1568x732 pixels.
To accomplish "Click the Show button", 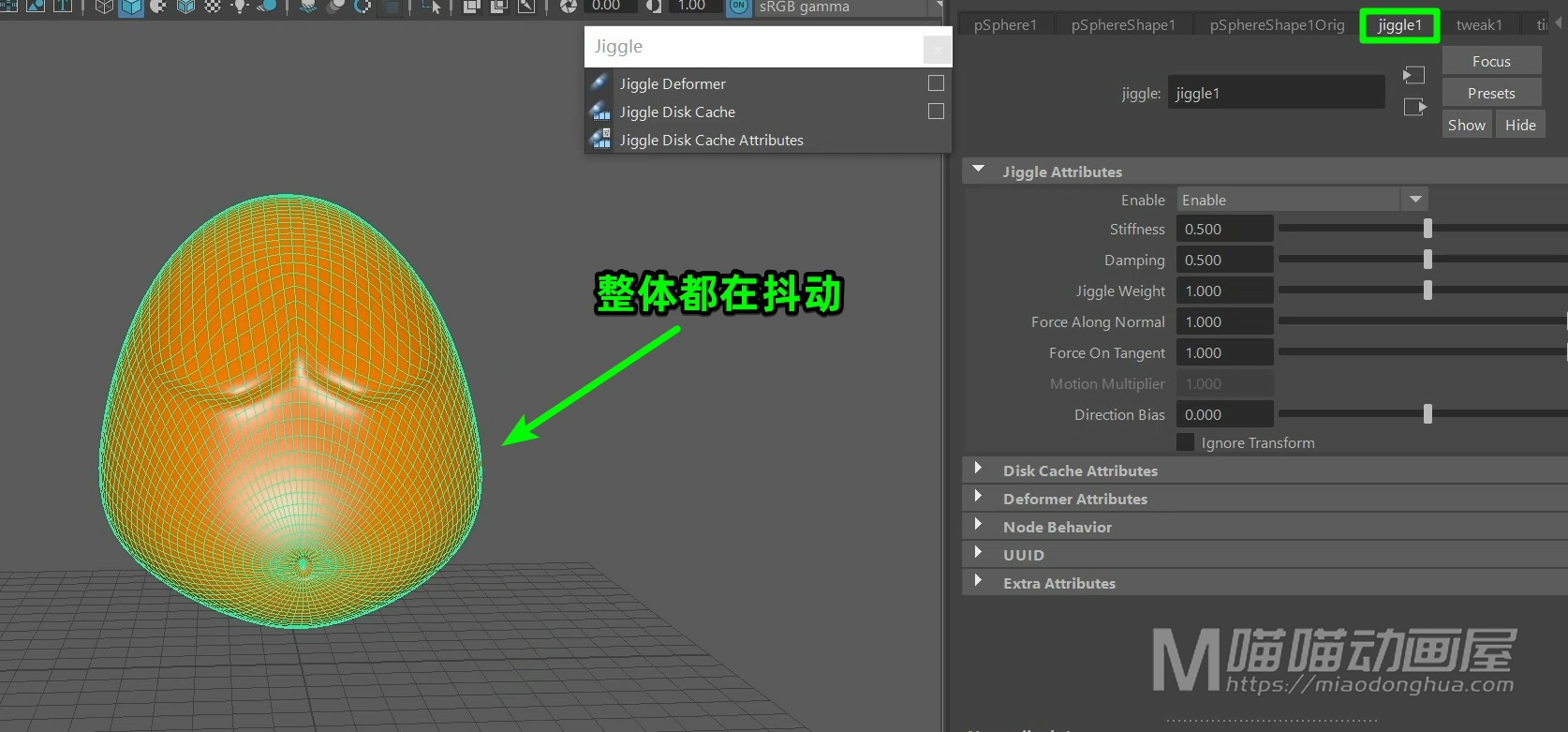I will (1466, 125).
